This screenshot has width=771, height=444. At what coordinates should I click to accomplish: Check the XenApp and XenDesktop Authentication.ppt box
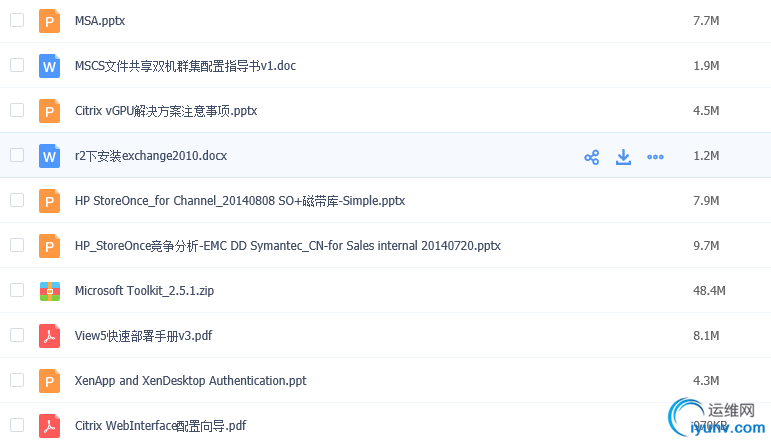[x=17, y=380]
